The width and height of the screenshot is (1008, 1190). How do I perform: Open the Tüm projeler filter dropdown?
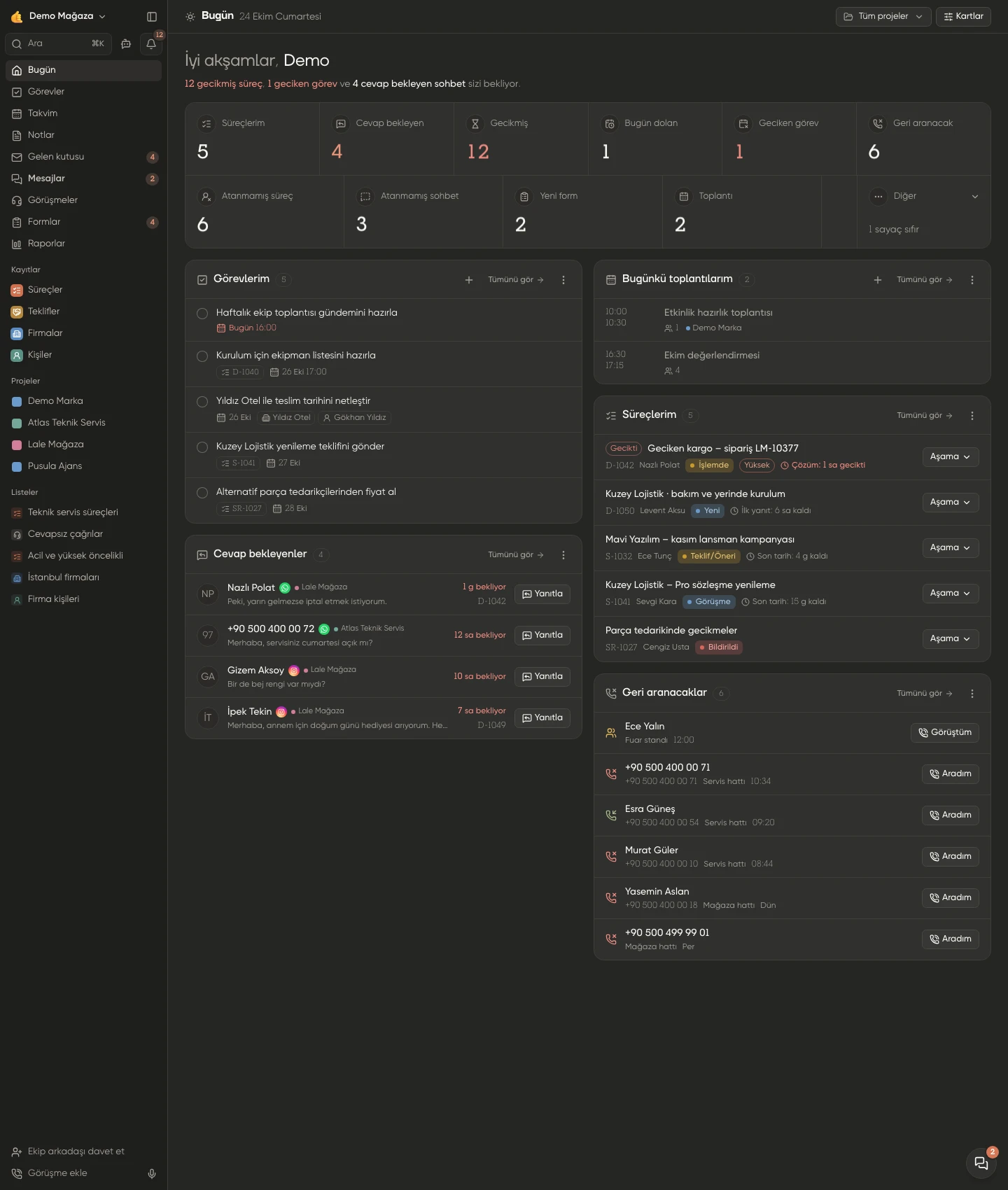883,16
